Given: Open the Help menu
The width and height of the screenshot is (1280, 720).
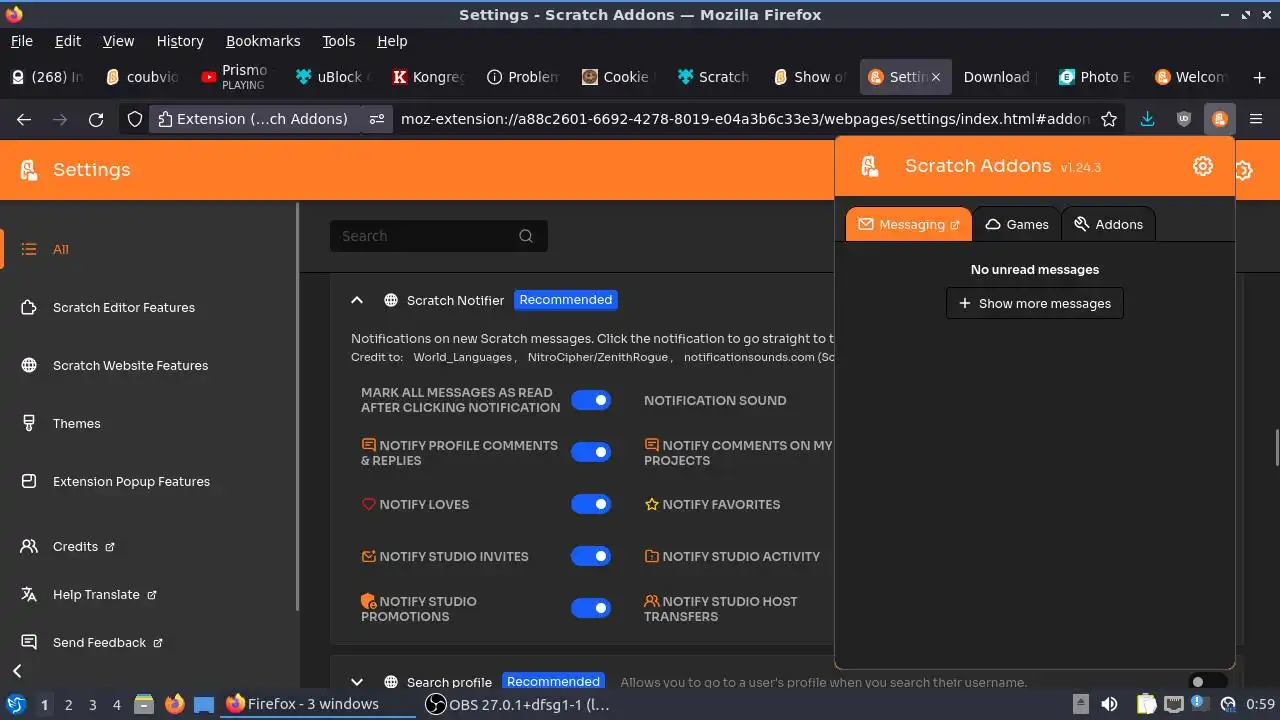Looking at the screenshot, I should (392, 41).
